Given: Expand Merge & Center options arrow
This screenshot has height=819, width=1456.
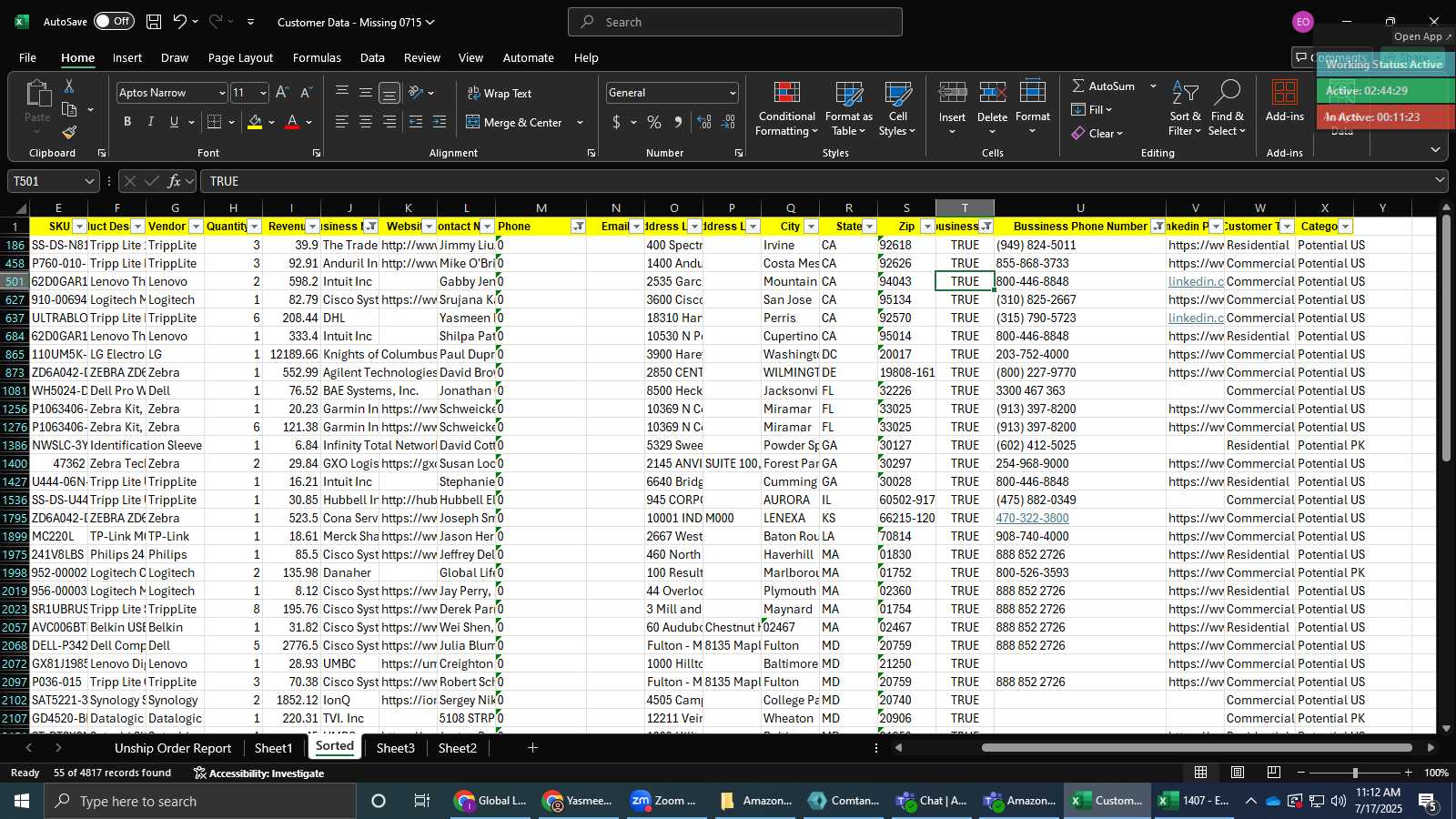Looking at the screenshot, I should (580, 122).
